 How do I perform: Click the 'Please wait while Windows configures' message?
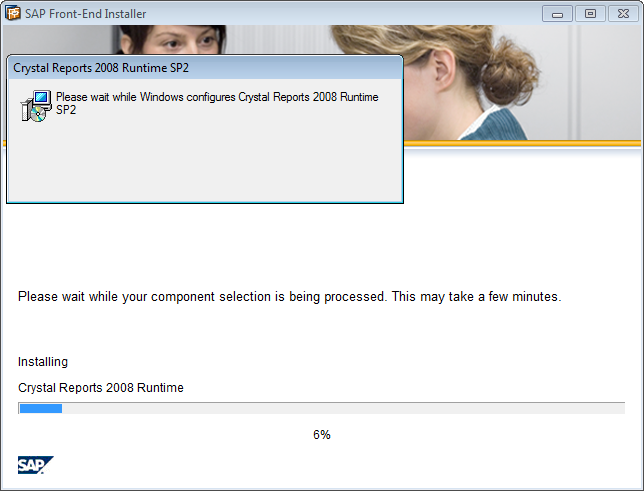pyautogui.click(x=217, y=103)
